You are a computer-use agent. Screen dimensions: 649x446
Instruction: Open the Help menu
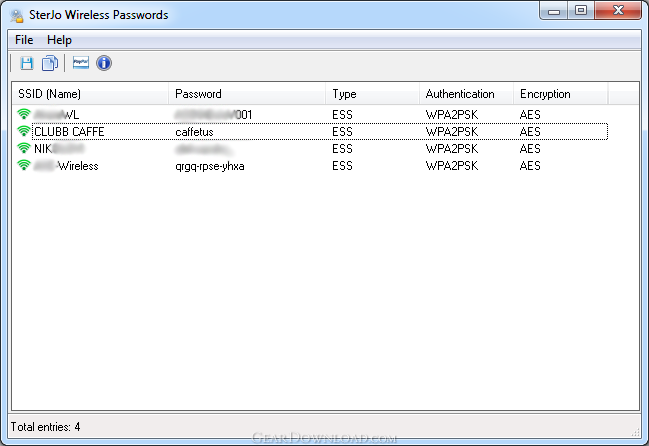(59, 40)
